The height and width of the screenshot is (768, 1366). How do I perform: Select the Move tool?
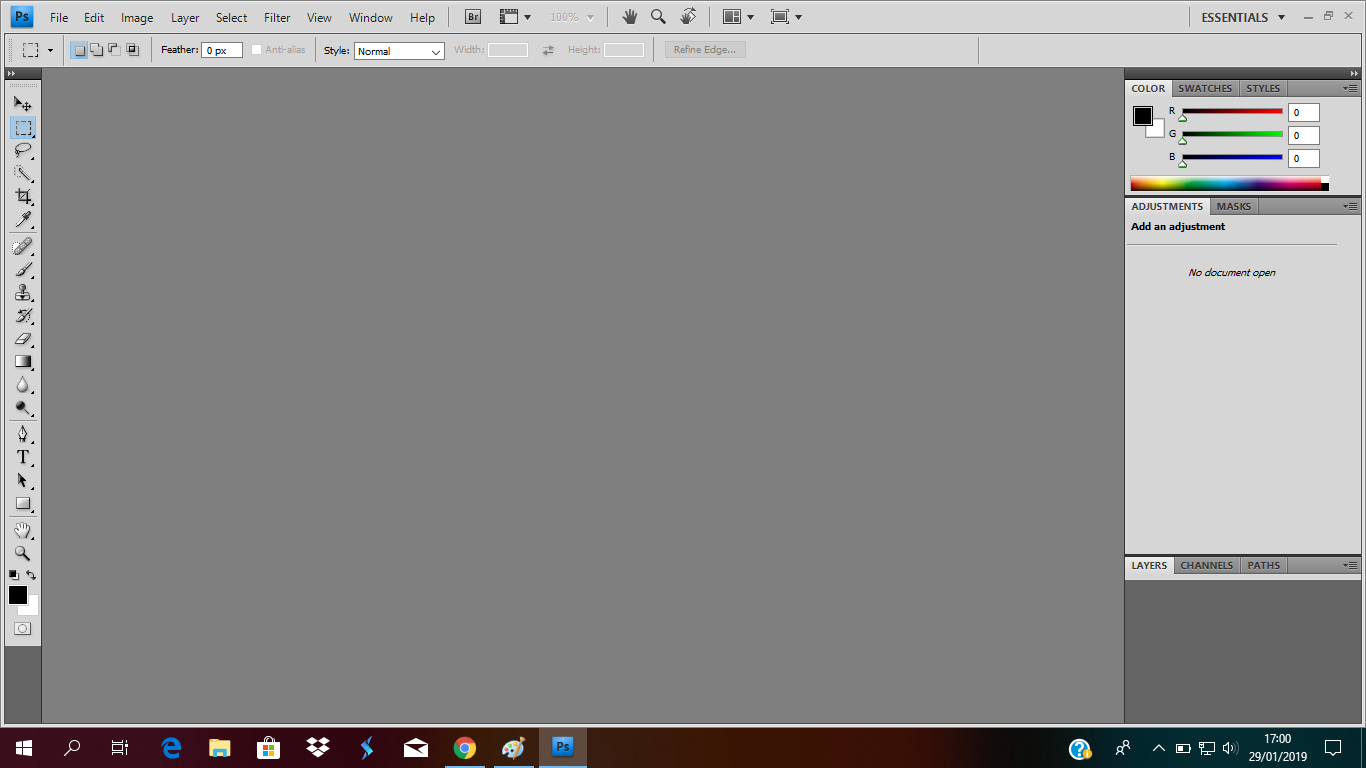[x=23, y=103]
